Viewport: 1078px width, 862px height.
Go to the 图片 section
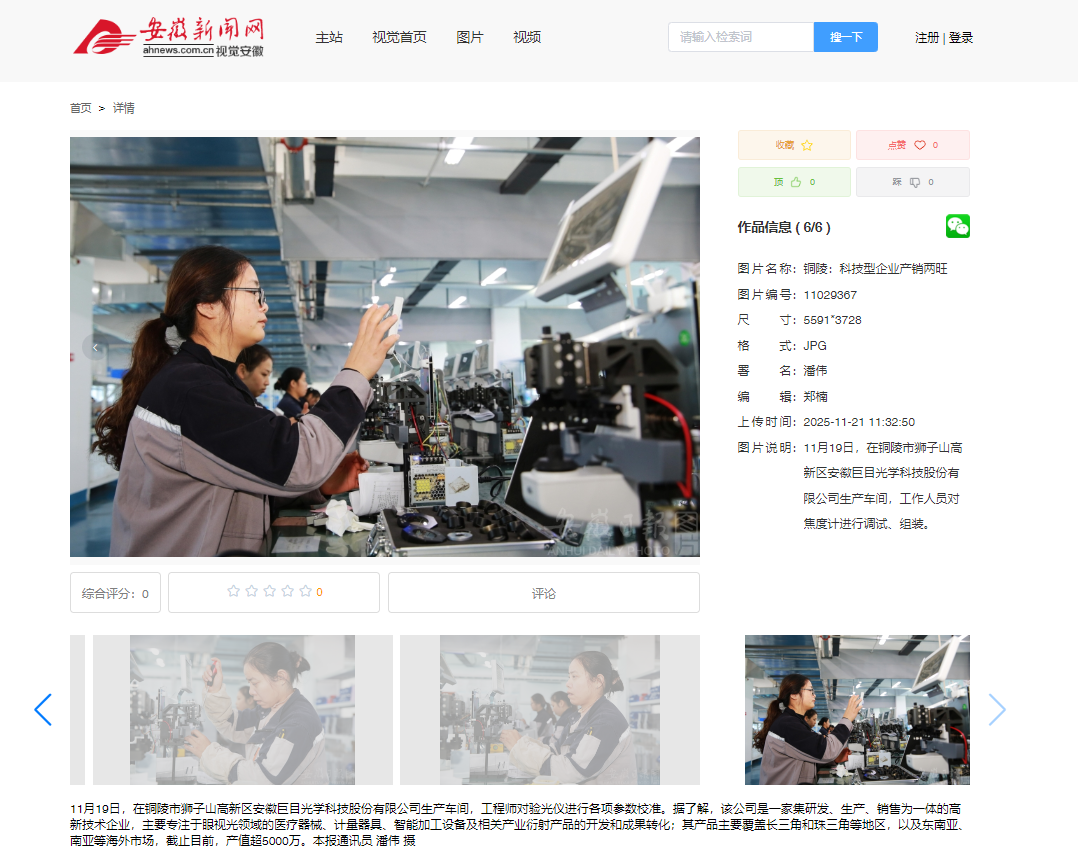[x=469, y=37]
